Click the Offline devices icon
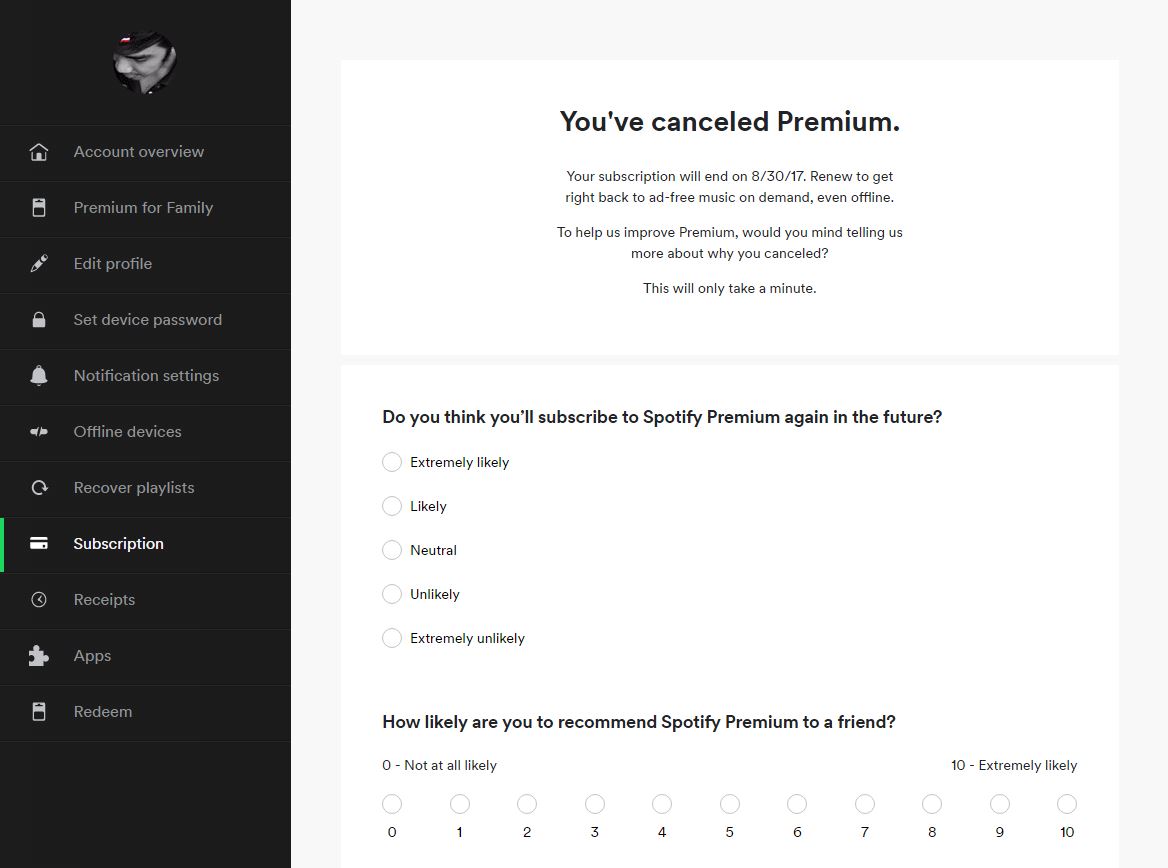Screen dimensions: 1168x868 click(38, 432)
